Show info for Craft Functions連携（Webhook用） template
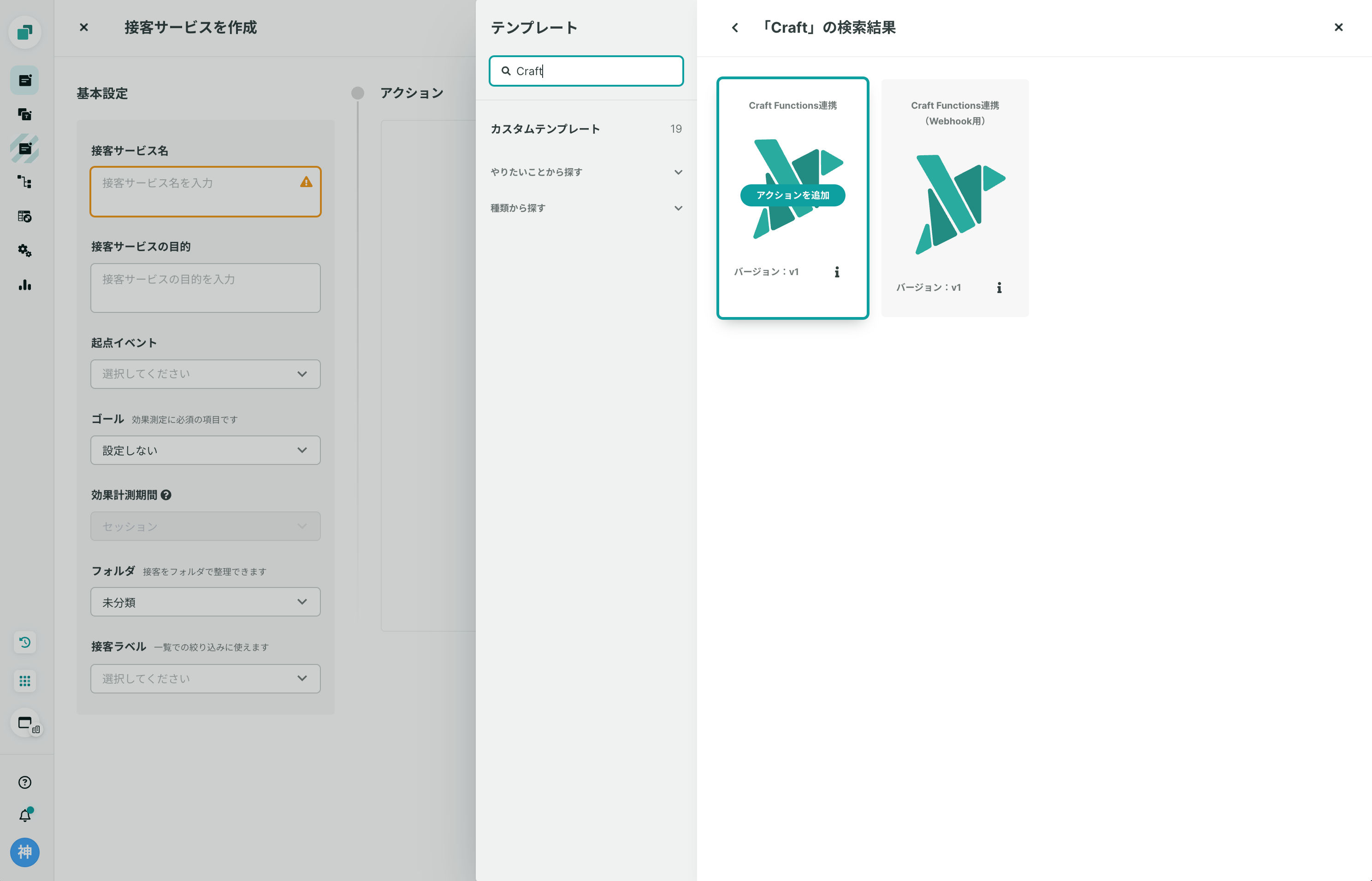 (999, 288)
